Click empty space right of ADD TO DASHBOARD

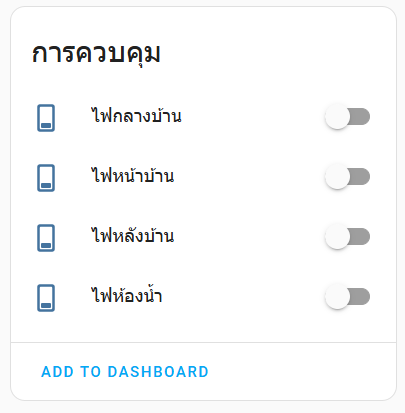coord(300,372)
